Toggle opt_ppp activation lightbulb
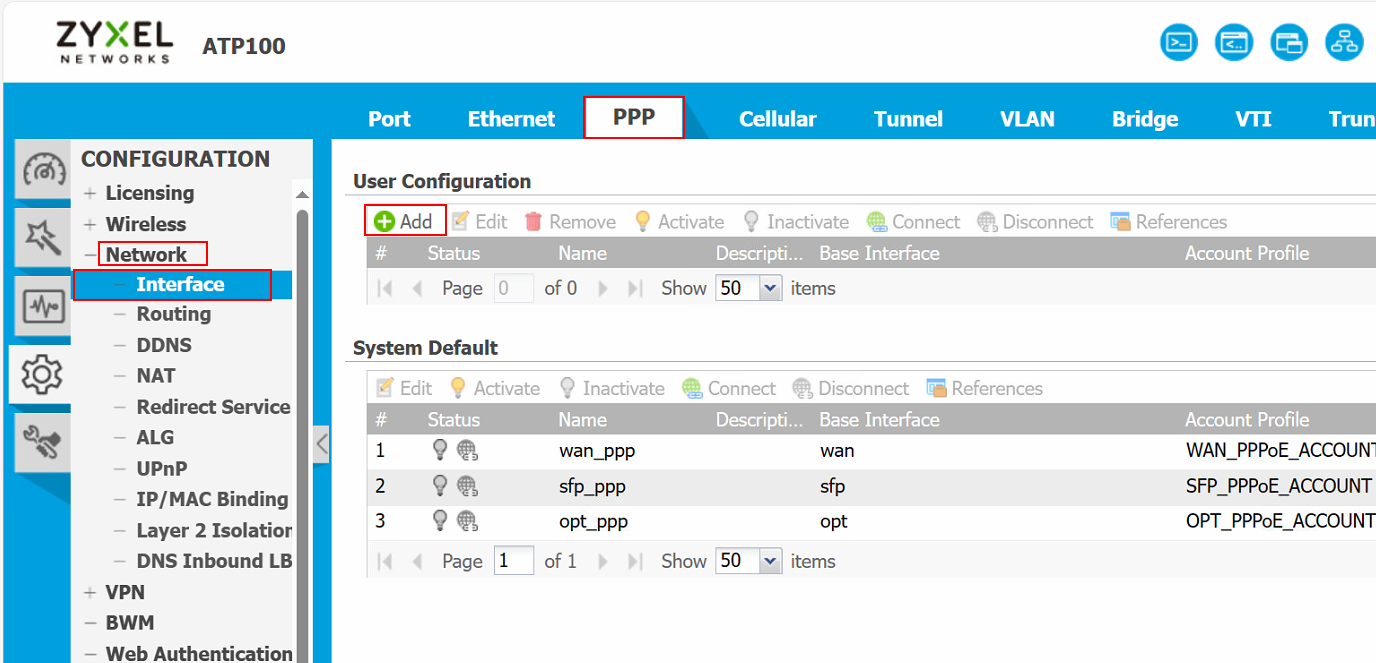The width and height of the screenshot is (1376, 663). coord(439,520)
